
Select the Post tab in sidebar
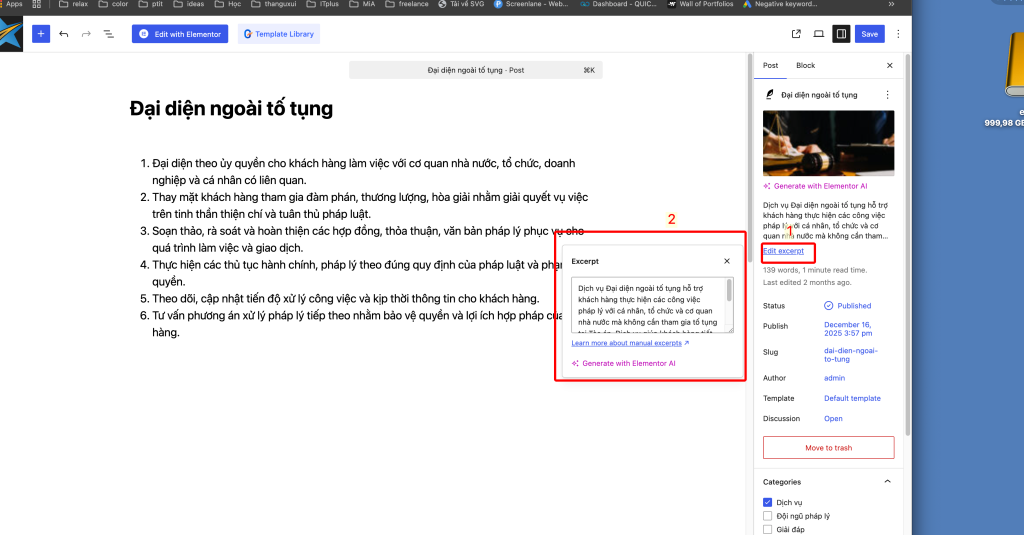(771, 66)
